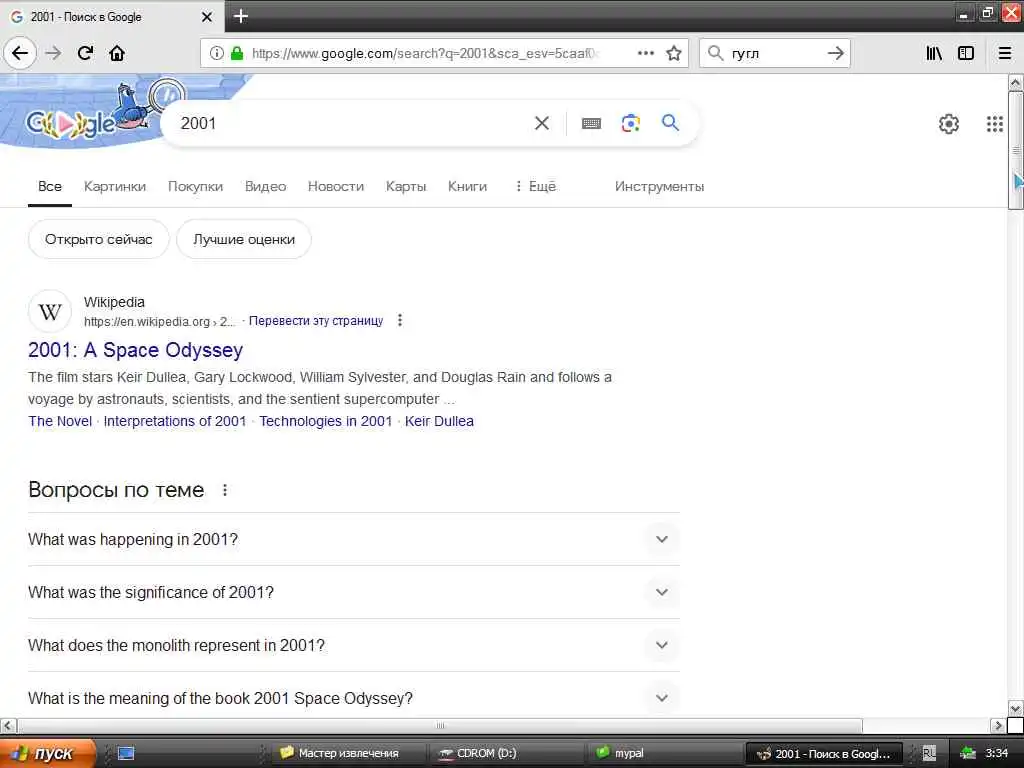Image resolution: width=1024 pixels, height=768 pixels.
Task: Click the vertical scrollbar up arrow
Action: coord(1016,83)
